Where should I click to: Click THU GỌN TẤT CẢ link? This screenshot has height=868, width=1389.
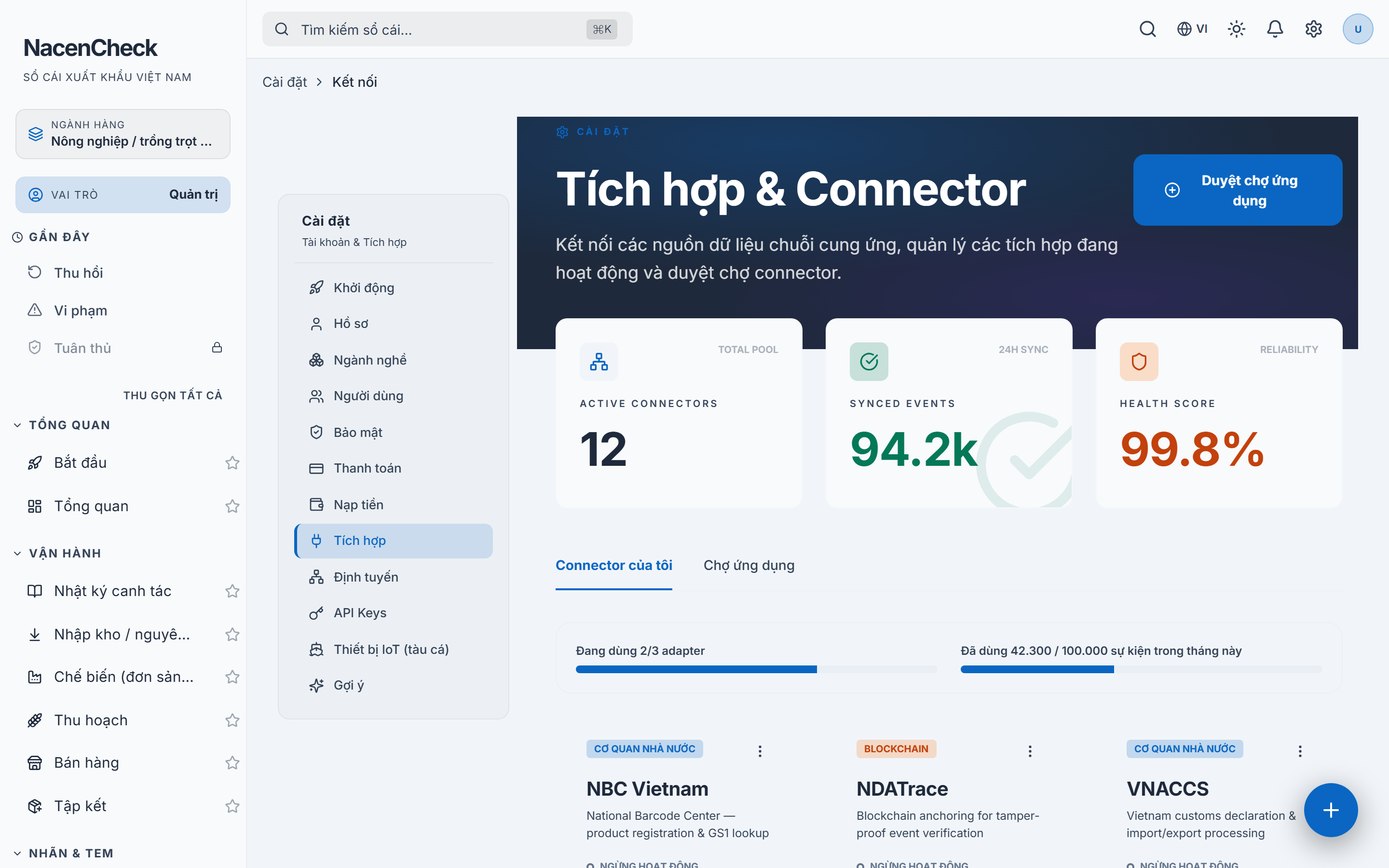point(173,395)
